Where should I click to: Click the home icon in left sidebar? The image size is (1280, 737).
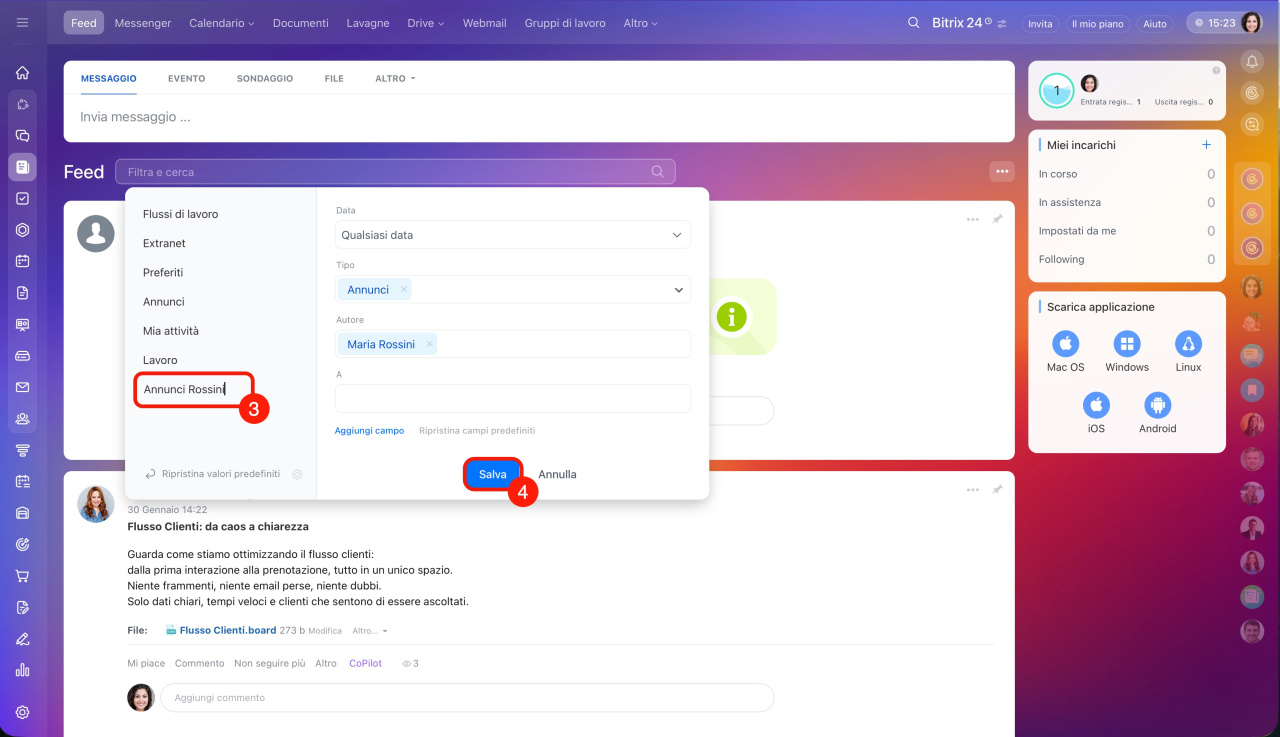[22, 72]
